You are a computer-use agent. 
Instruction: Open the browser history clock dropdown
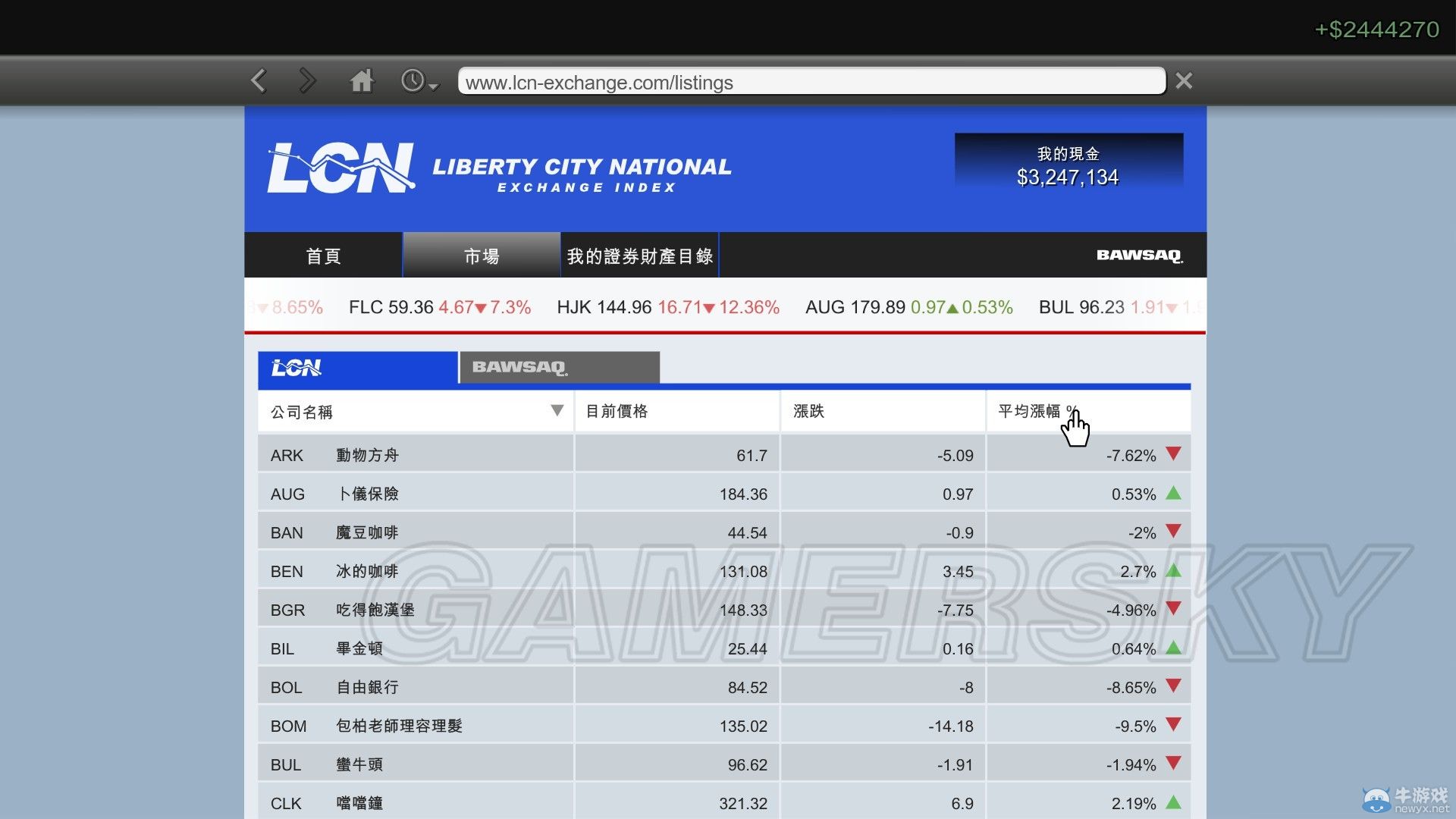coord(419,81)
